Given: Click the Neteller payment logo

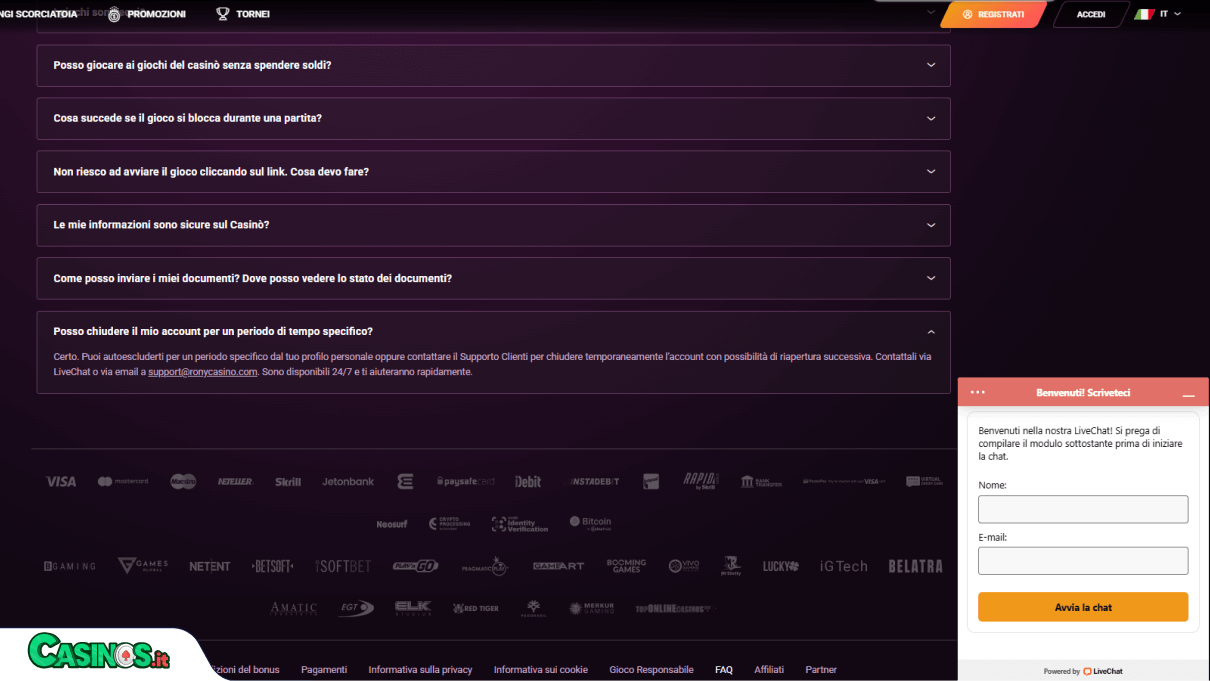Looking at the screenshot, I should 236,482.
